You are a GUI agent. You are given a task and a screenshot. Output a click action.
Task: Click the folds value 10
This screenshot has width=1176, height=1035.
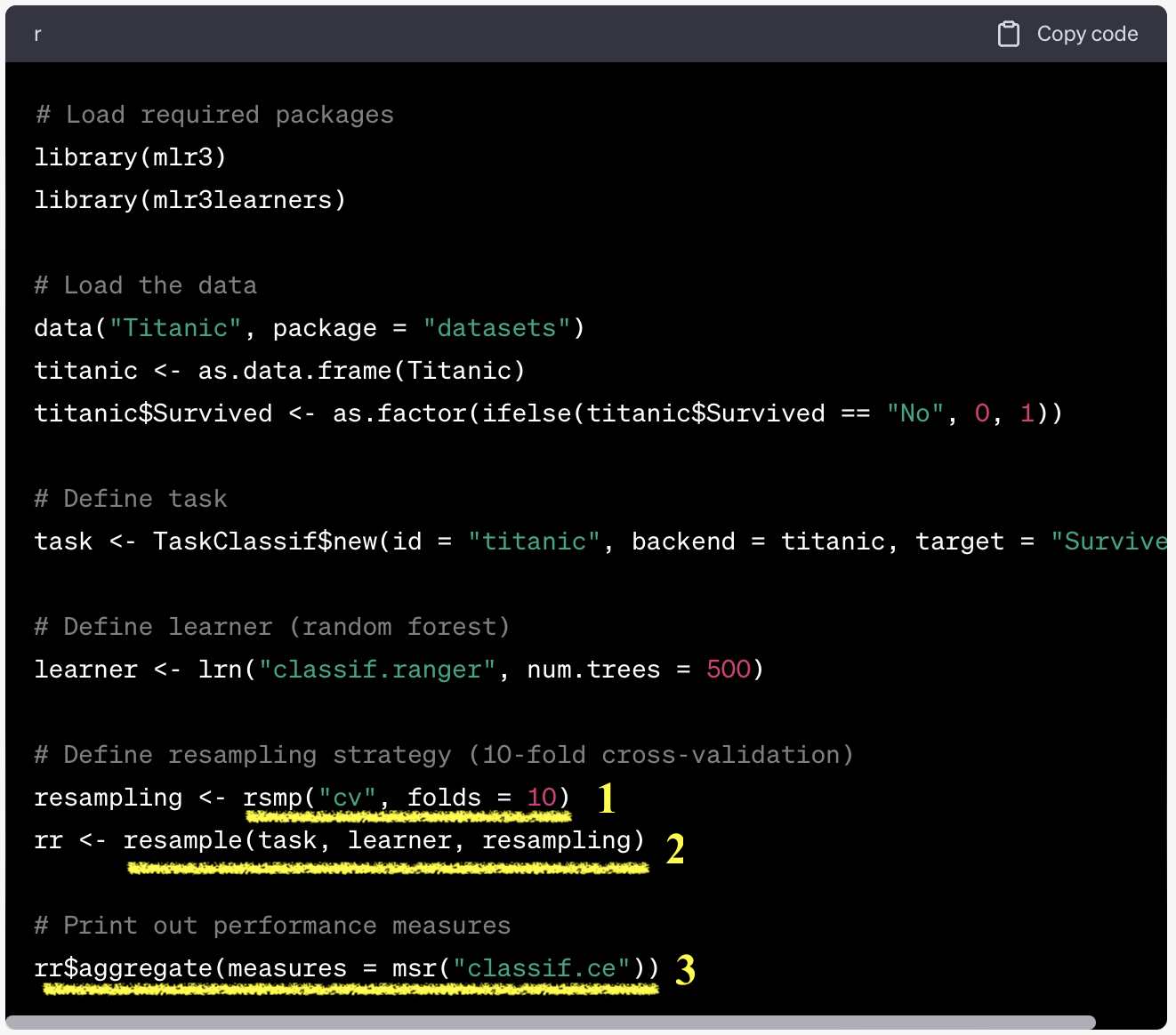coord(541,798)
